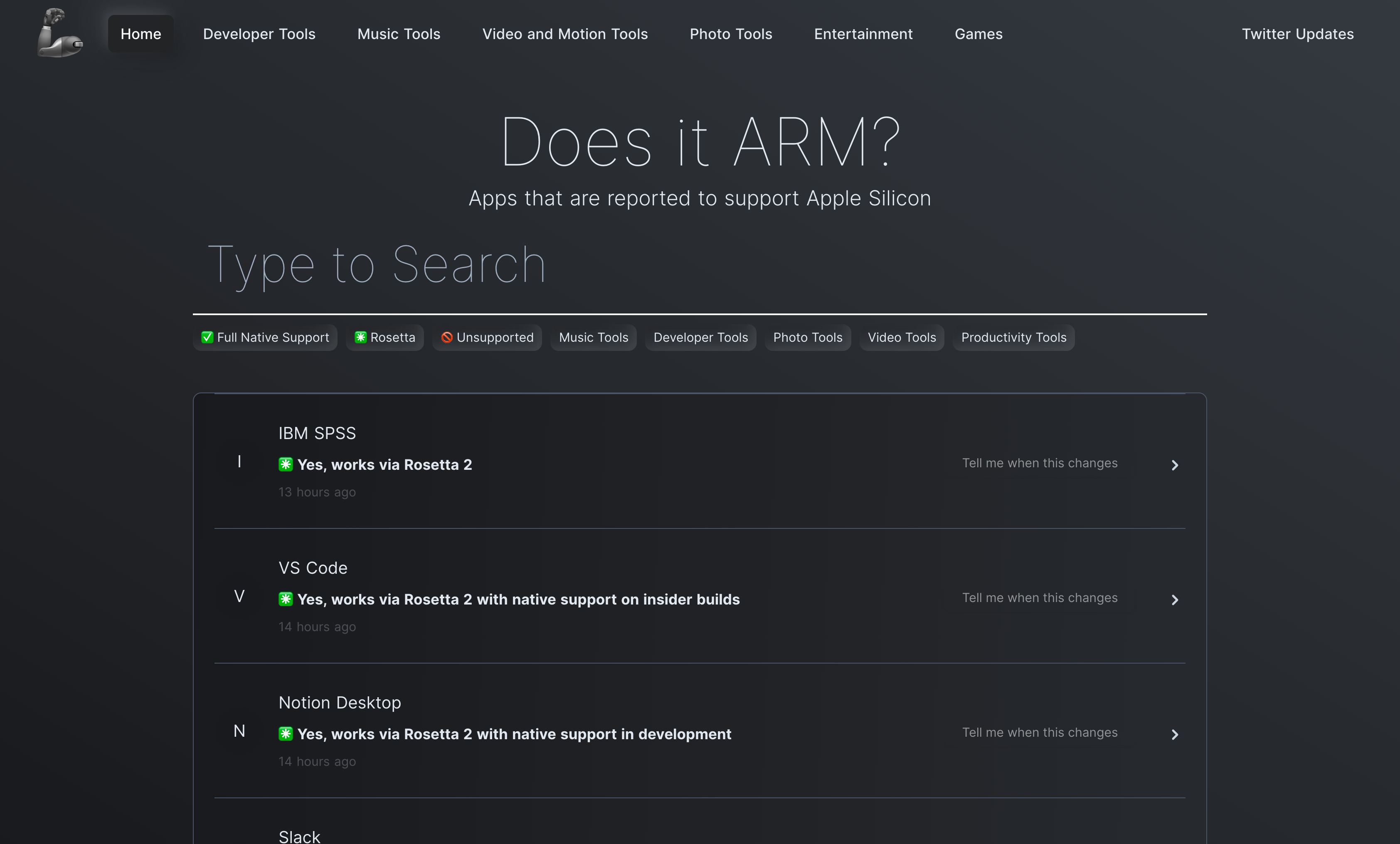This screenshot has width=1400, height=844.
Task: Click green asterisk icon in Notion Desktop row
Action: pos(285,734)
